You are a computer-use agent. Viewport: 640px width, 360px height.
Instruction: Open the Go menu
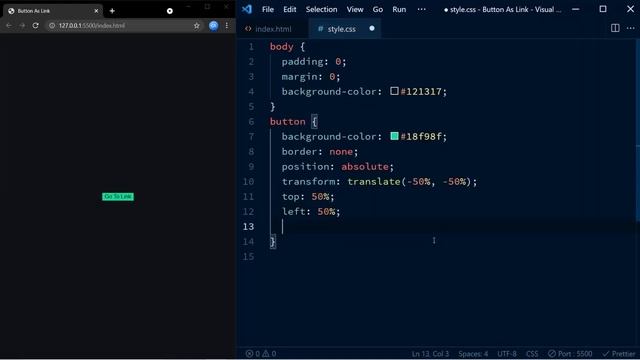pos(378,9)
